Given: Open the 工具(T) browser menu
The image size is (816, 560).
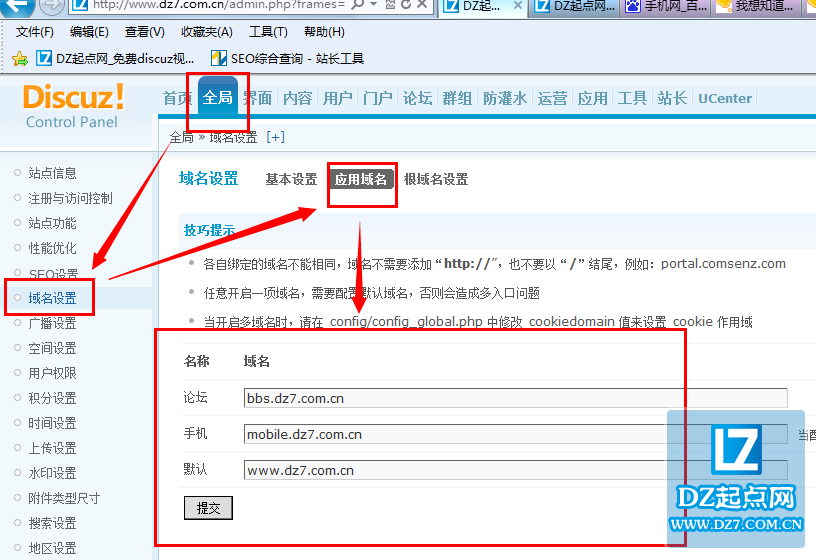Looking at the screenshot, I should coord(268,32).
